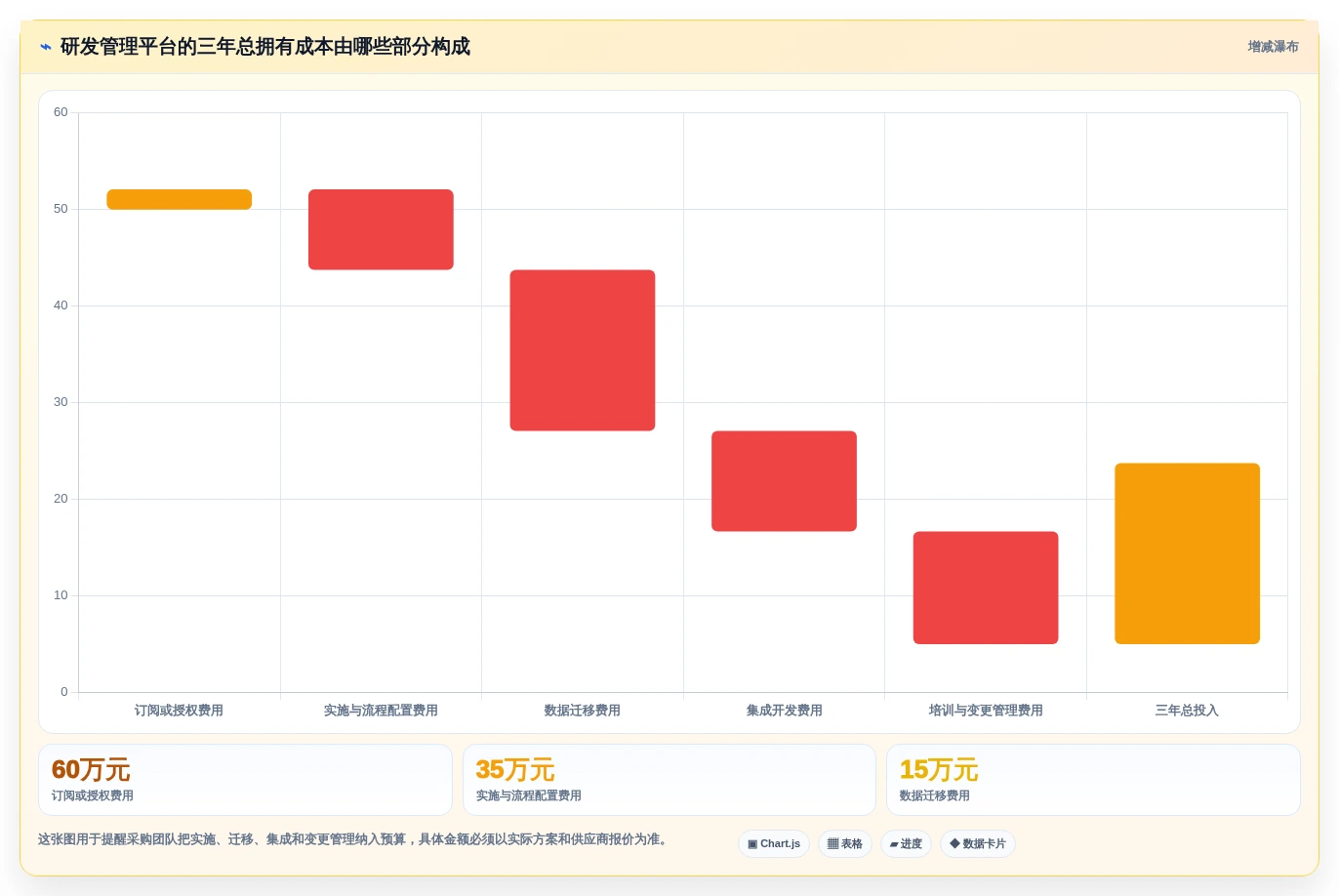Click the 表格 chip
1339x896 pixels.
(x=845, y=844)
